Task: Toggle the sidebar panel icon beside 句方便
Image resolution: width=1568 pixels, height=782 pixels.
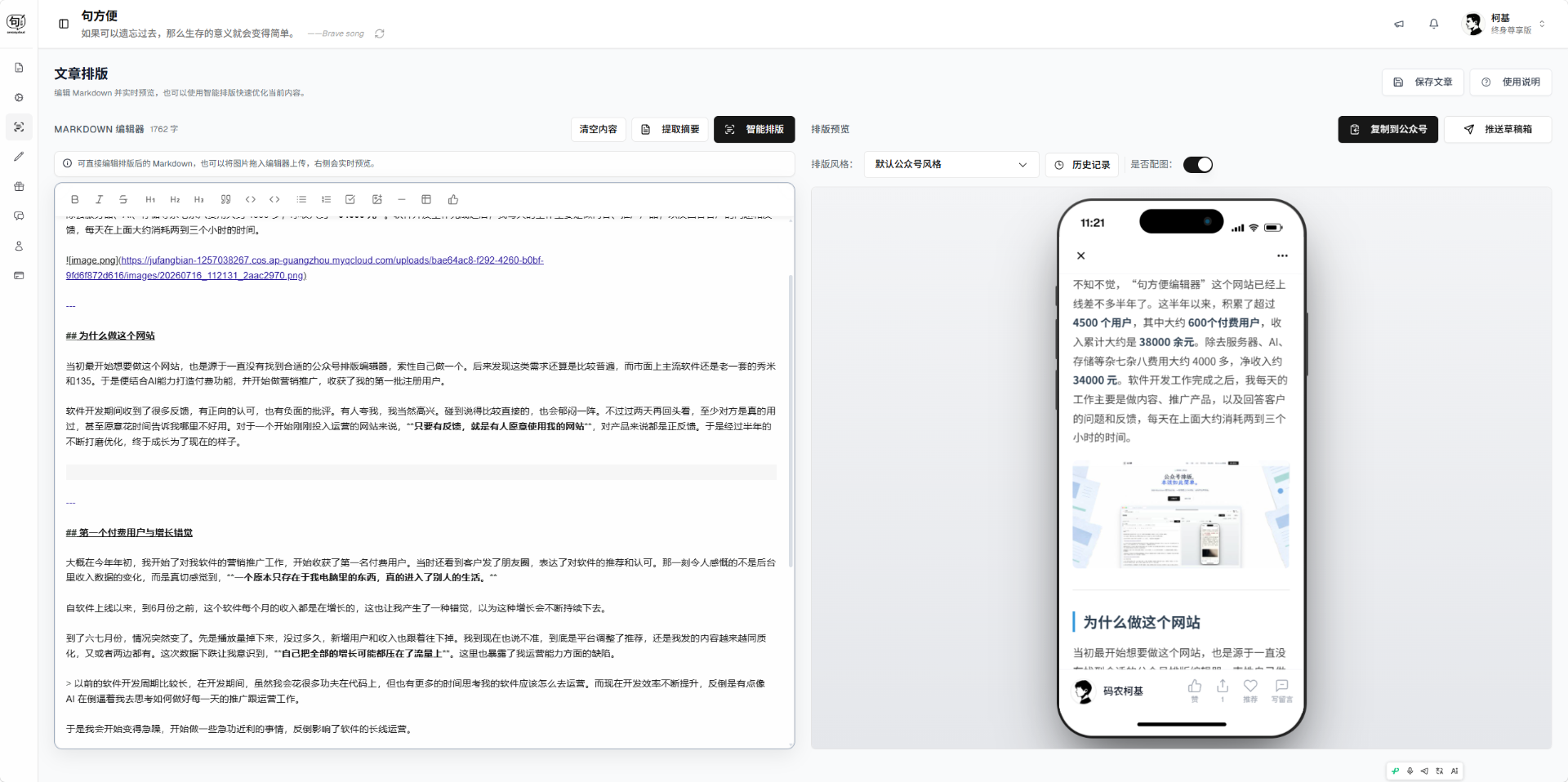Action: [x=64, y=24]
